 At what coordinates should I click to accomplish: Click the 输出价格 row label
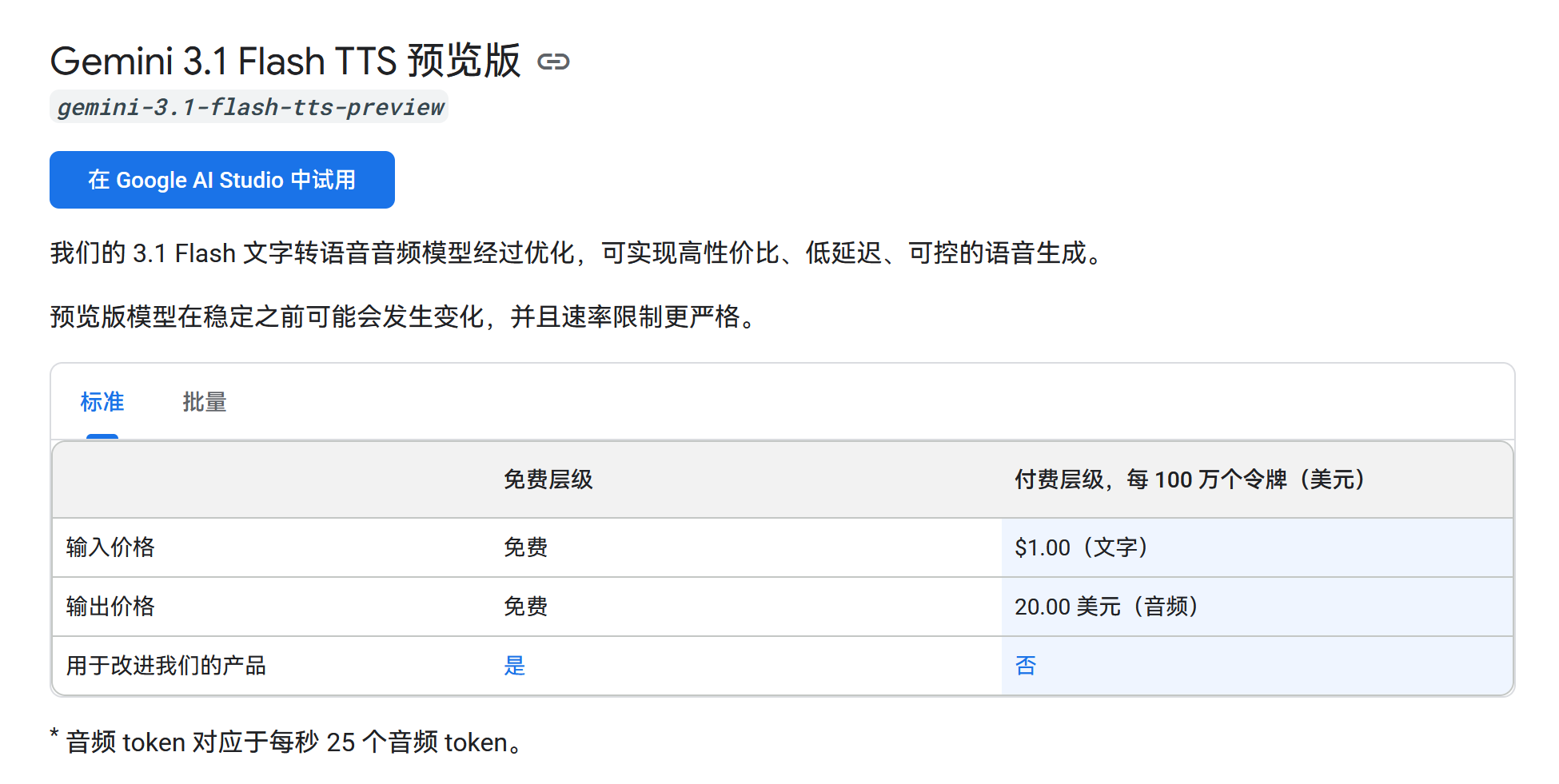click(x=110, y=607)
